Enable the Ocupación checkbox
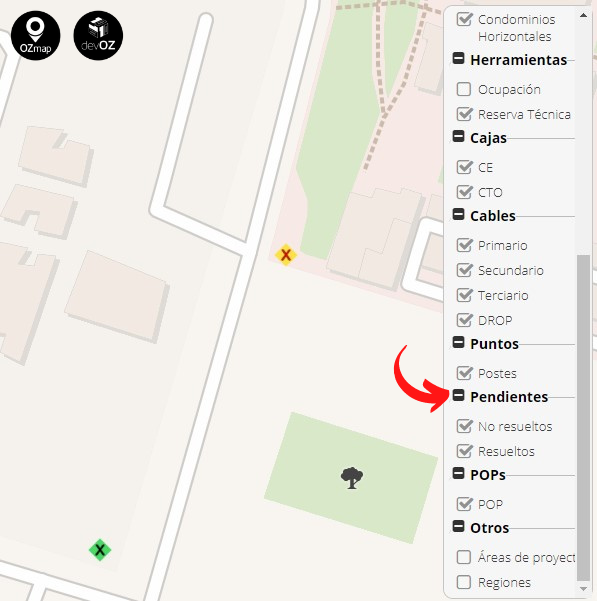597x601 pixels. pyautogui.click(x=464, y=89)
